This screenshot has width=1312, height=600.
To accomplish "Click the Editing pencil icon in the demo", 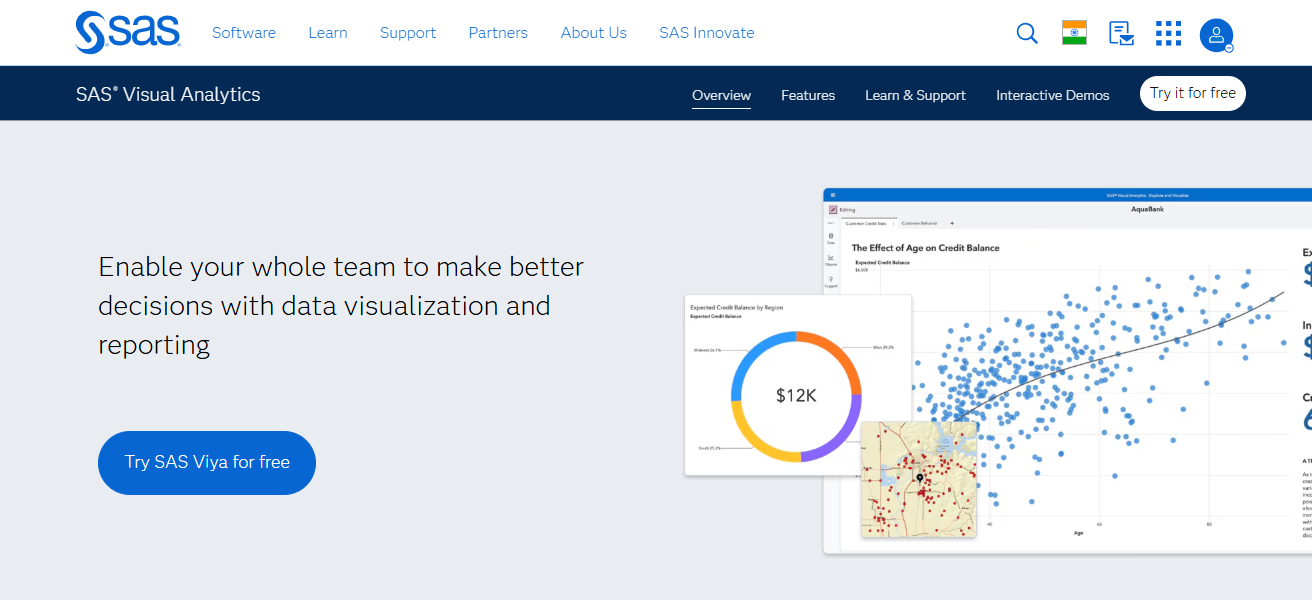I will pos(833,210).
